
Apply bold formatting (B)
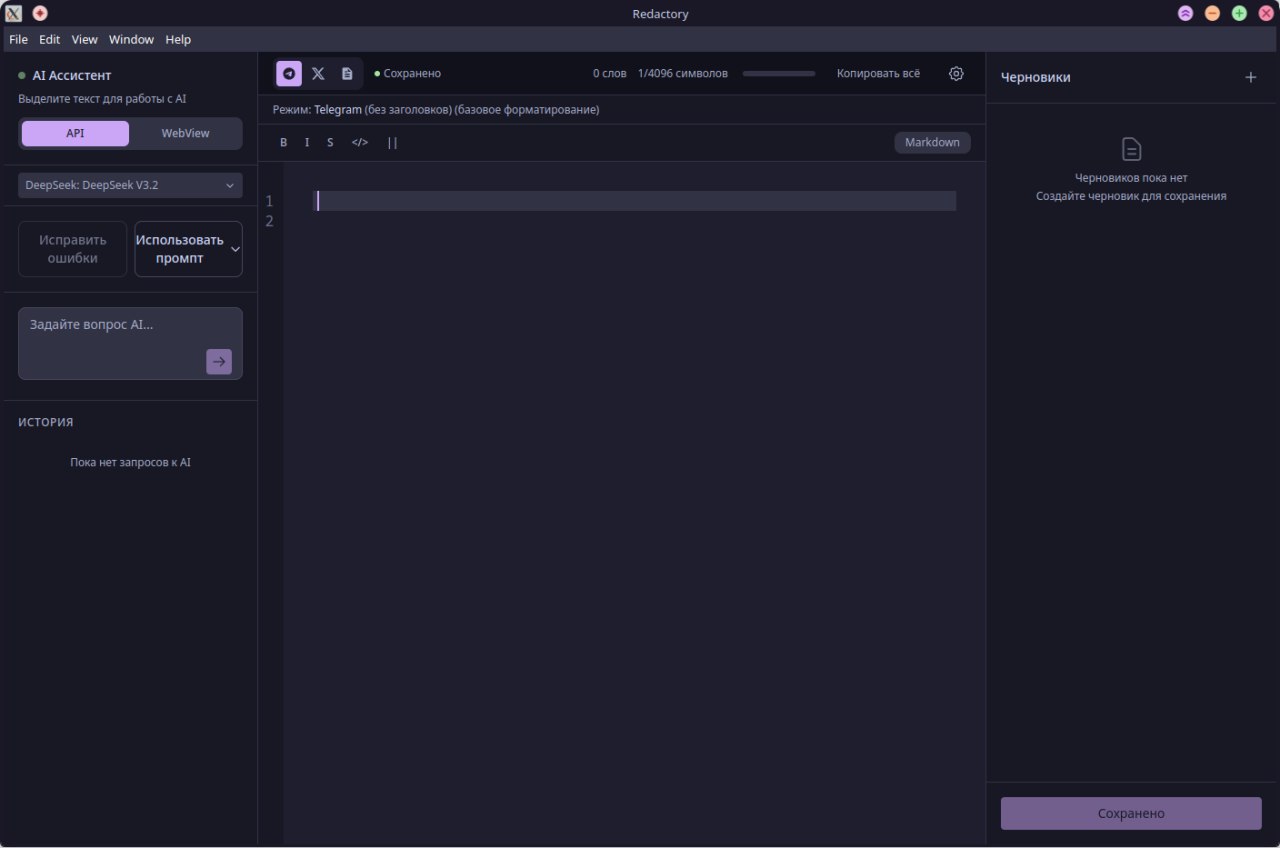pyautogui.click(x=283, y=142)
